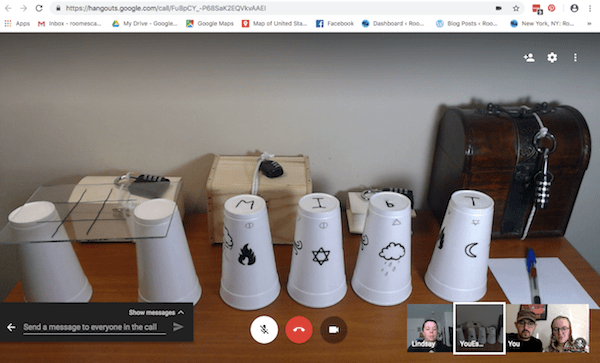
Task: Open the My Drive - Google bookmark
Action: click(144, 24)
